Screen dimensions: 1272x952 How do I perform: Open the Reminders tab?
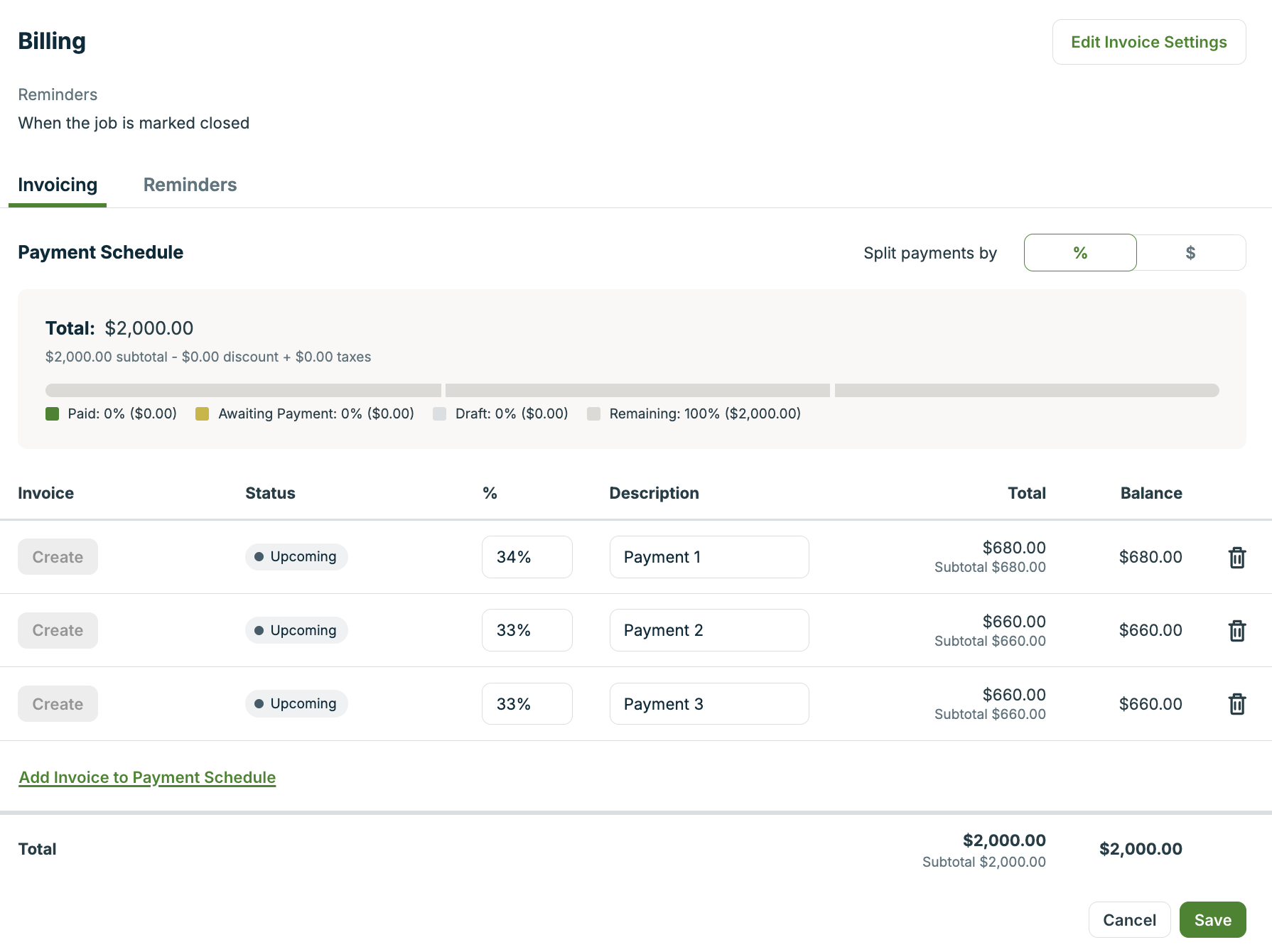tap(190, 185)
